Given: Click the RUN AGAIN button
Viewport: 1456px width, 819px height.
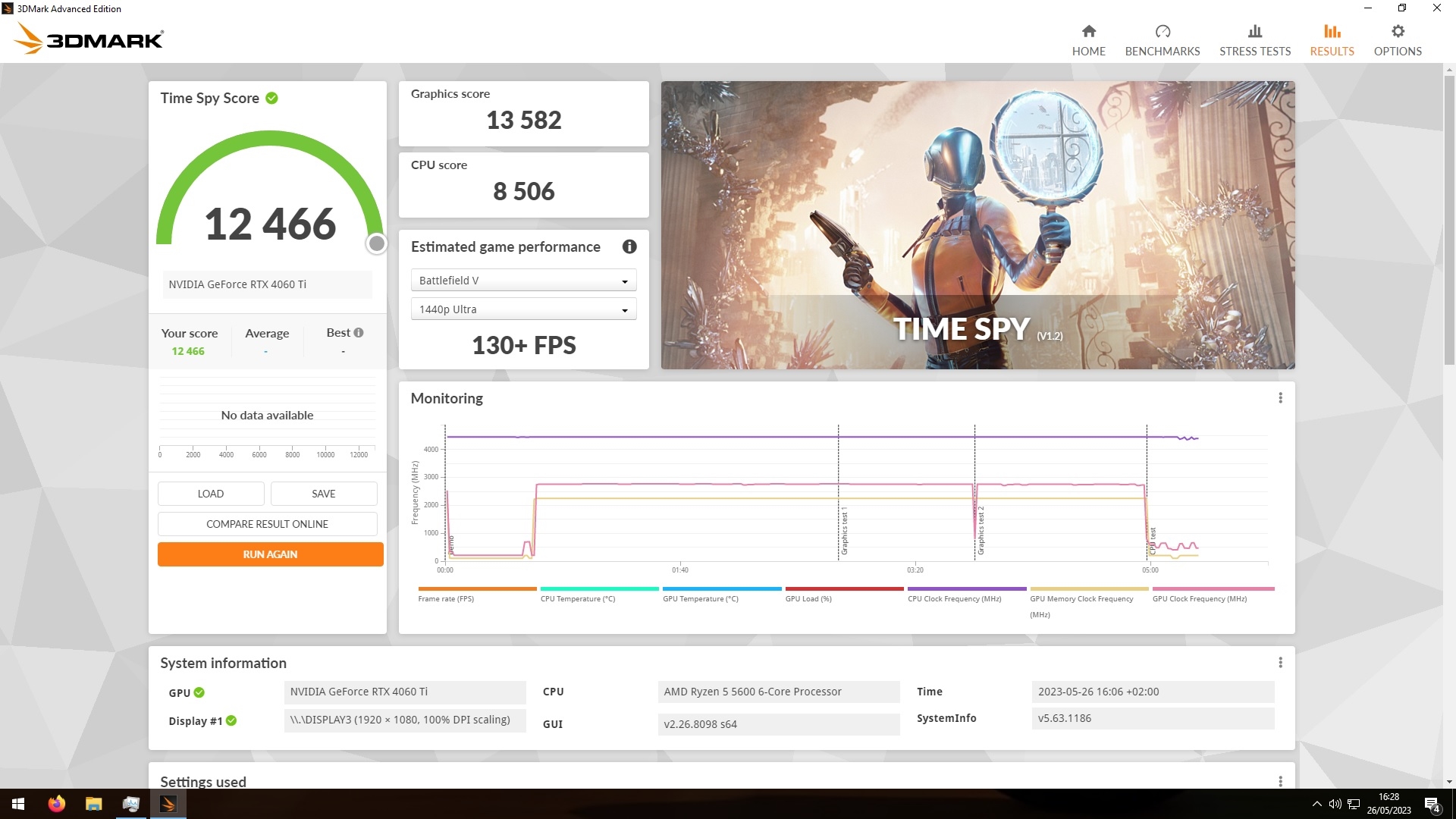Looking at the screenshot, I should point(270,554).
